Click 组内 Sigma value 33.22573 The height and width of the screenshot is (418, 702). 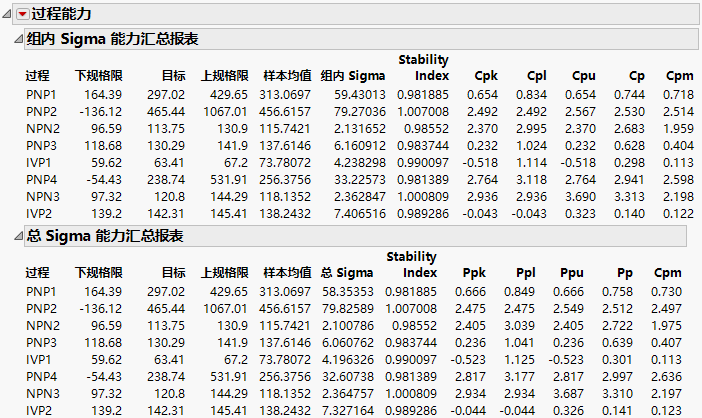tap(360, 180)
